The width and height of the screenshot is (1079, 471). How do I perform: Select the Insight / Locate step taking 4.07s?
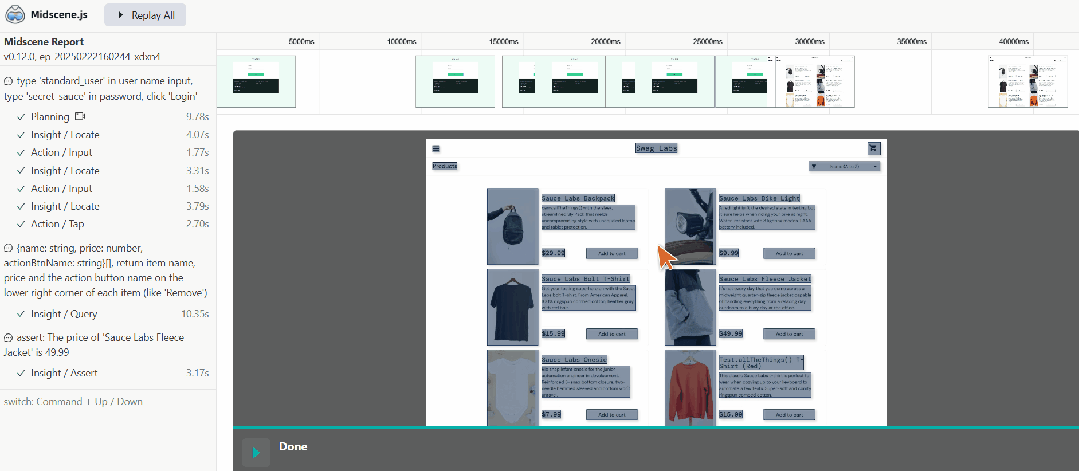[x=108, y=135]
